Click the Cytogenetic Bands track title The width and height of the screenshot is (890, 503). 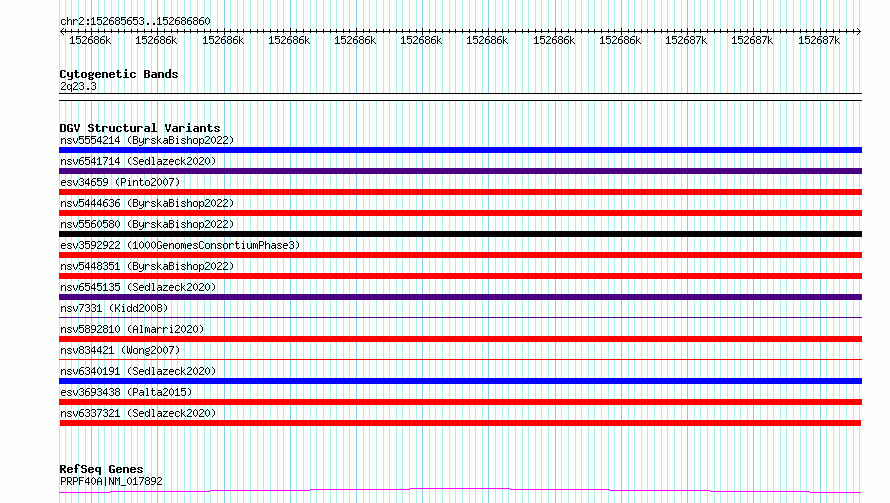coord(119,74)
